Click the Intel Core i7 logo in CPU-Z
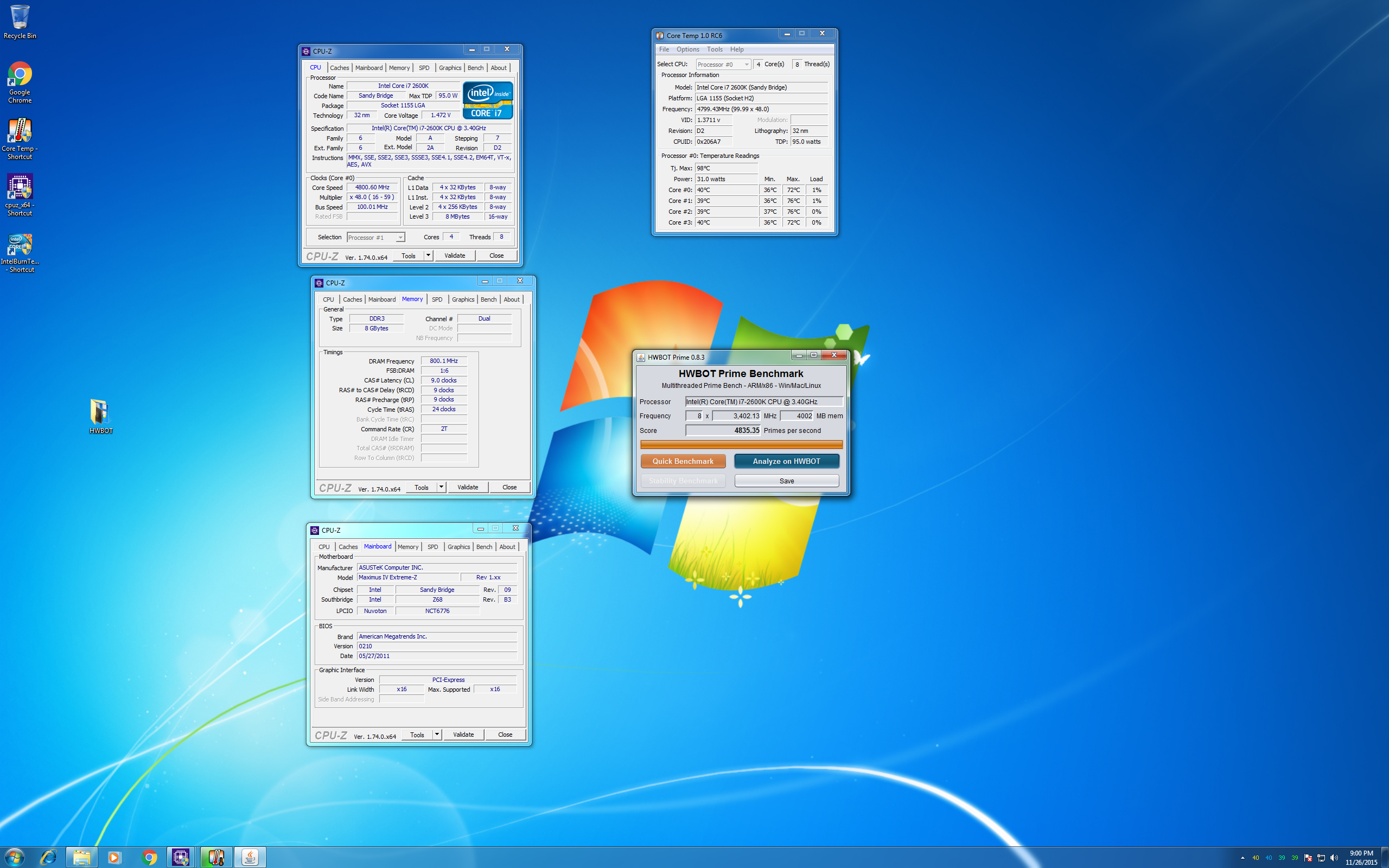 tap(487, 100)
